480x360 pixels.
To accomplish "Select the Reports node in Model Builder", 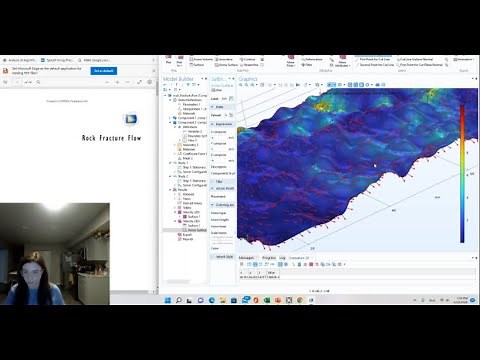I will coord(185,239).
